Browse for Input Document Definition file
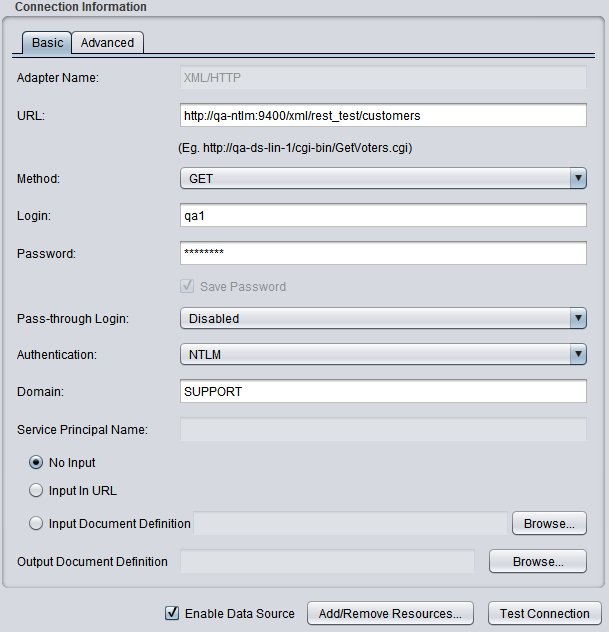The image size is (609, 632). [x=549, y=523]
